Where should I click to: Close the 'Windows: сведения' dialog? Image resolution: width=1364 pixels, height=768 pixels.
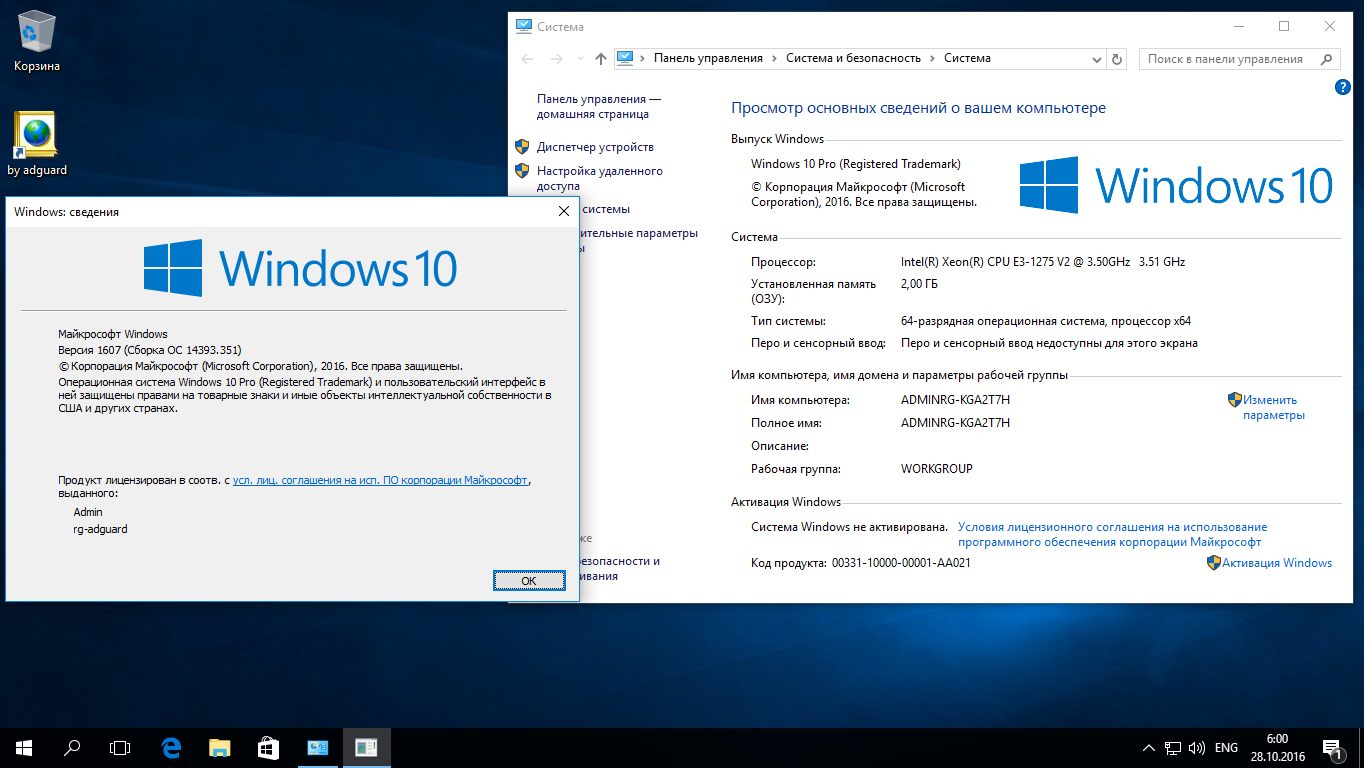coord(564,211)
